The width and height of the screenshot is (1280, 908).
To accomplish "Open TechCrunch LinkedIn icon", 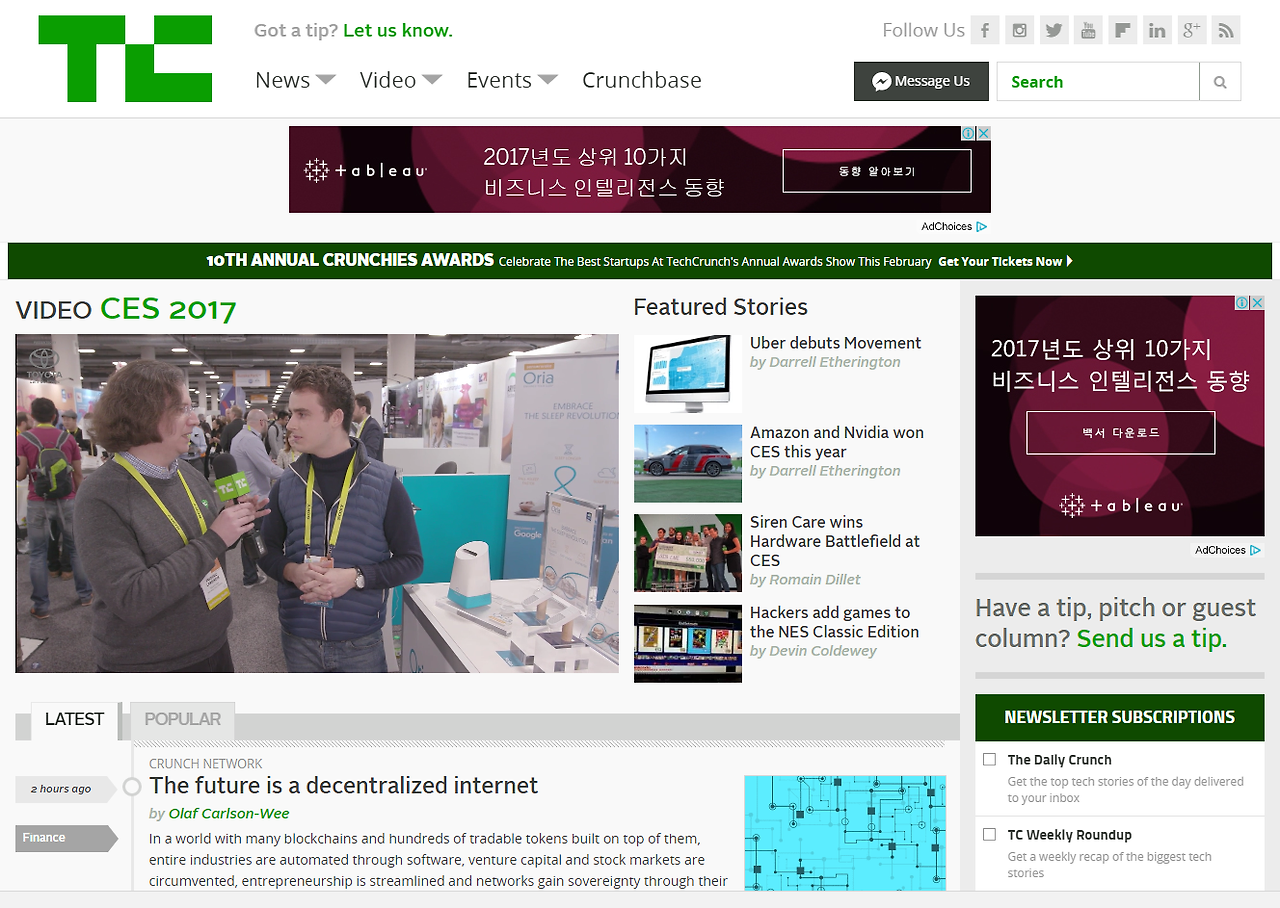I will [1157, 30].
